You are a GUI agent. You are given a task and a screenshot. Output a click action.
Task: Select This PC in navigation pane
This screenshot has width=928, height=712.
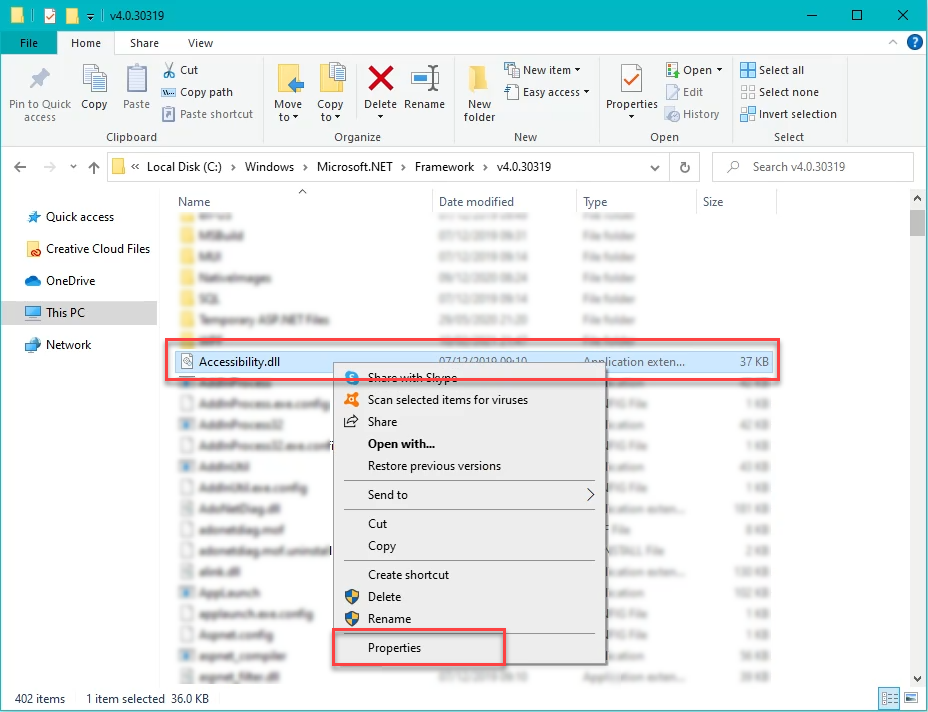pos(79,312)
